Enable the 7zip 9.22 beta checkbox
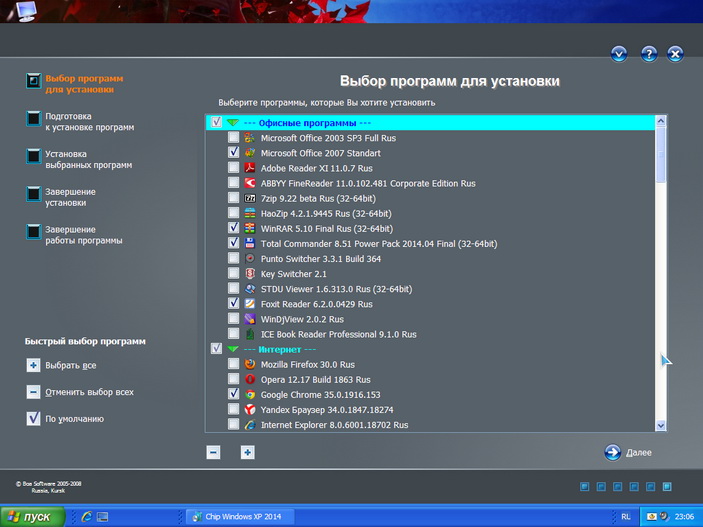The height and width of the screenshot is (527, 703). pos(233,198)
